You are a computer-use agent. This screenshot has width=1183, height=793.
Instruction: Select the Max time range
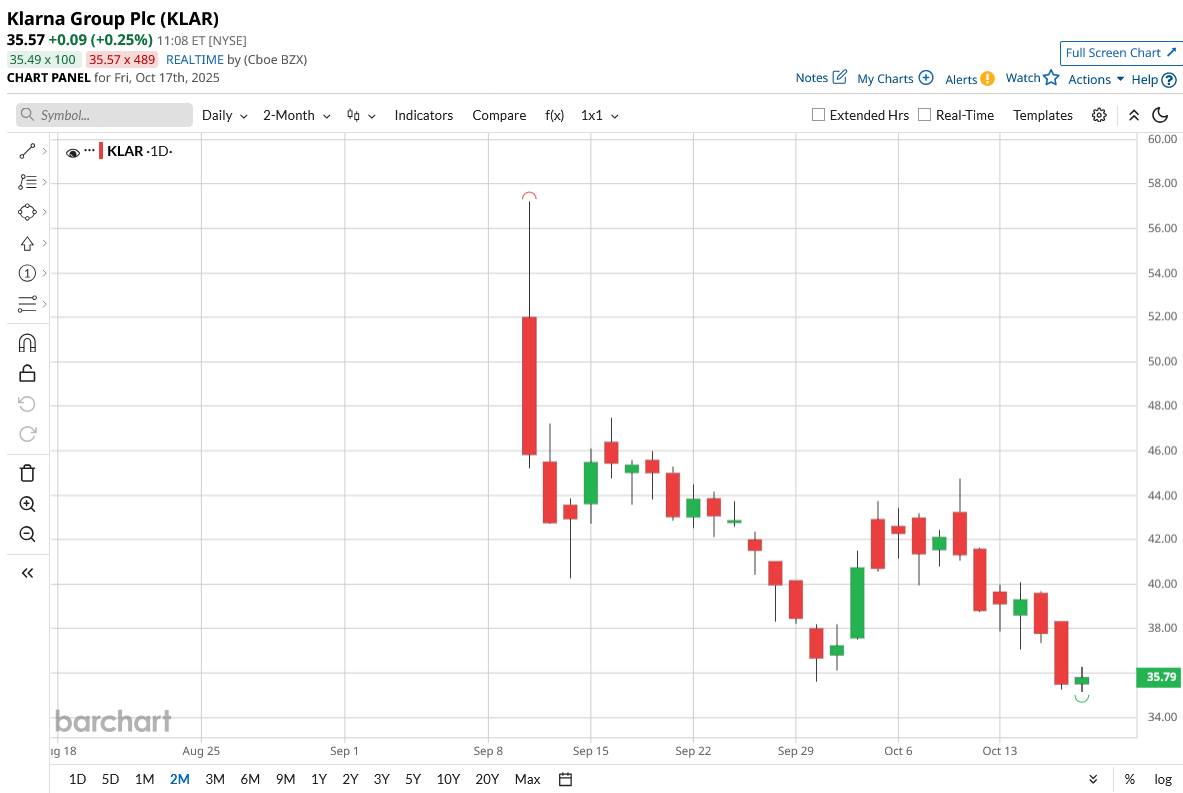tap(527, 779)
